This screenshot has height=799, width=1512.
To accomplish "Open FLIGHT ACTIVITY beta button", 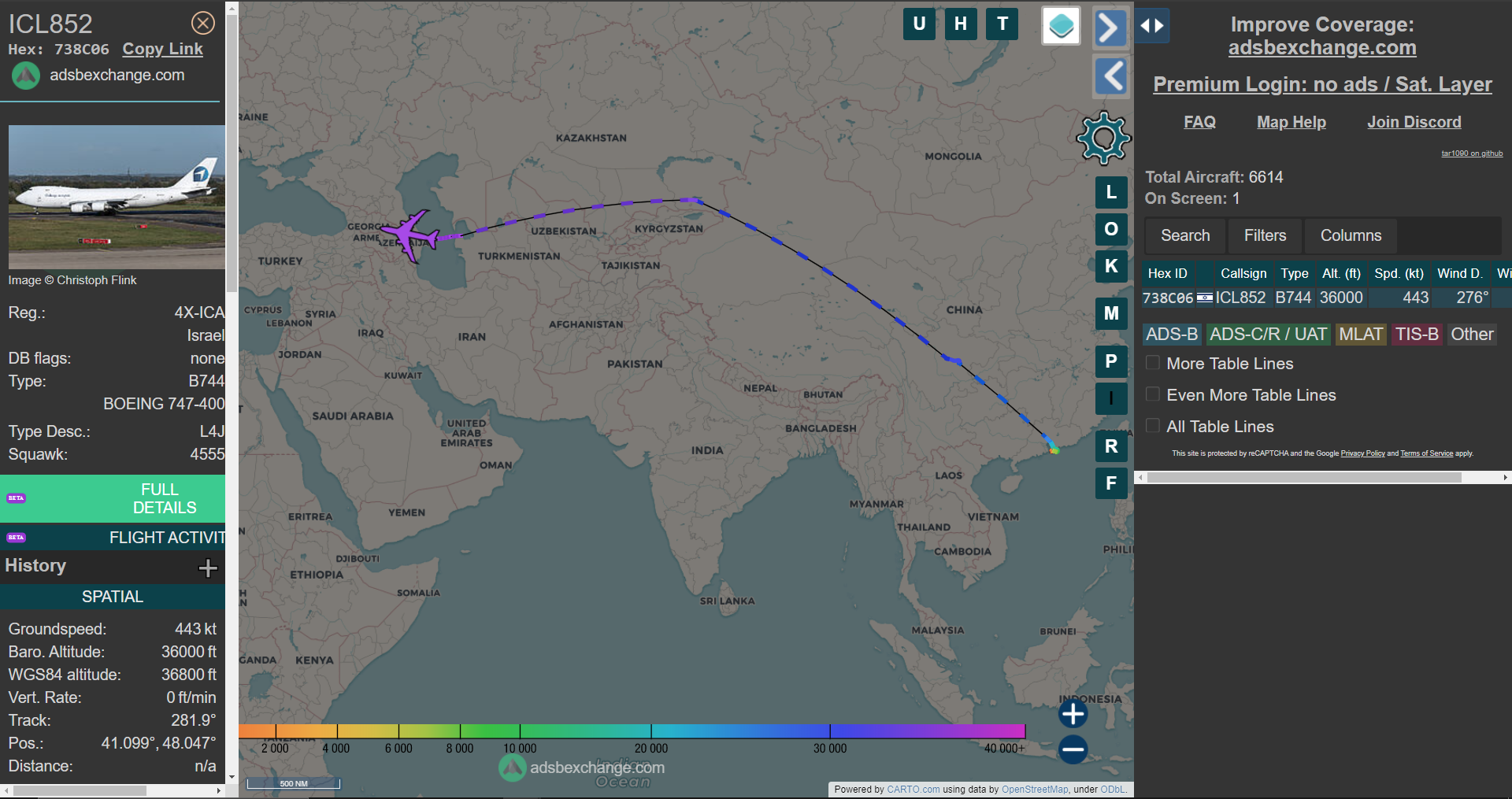I will click(x=113, y=538).
